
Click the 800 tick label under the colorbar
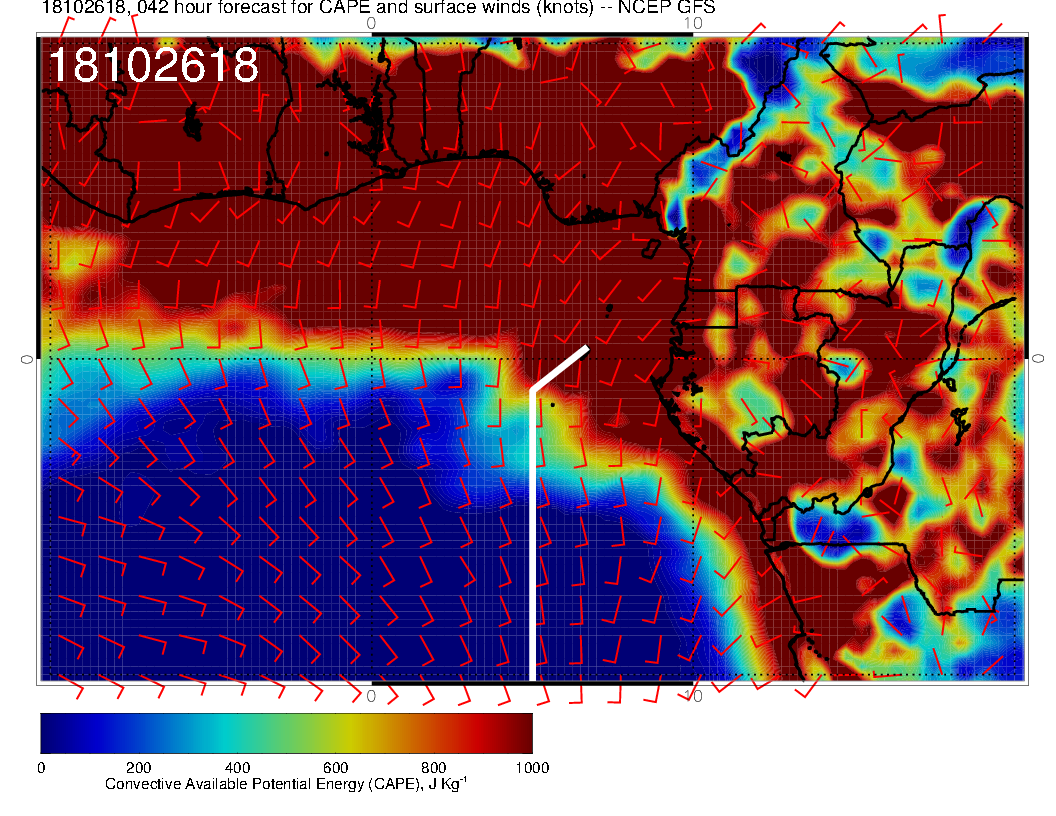(x=433, y=768)
